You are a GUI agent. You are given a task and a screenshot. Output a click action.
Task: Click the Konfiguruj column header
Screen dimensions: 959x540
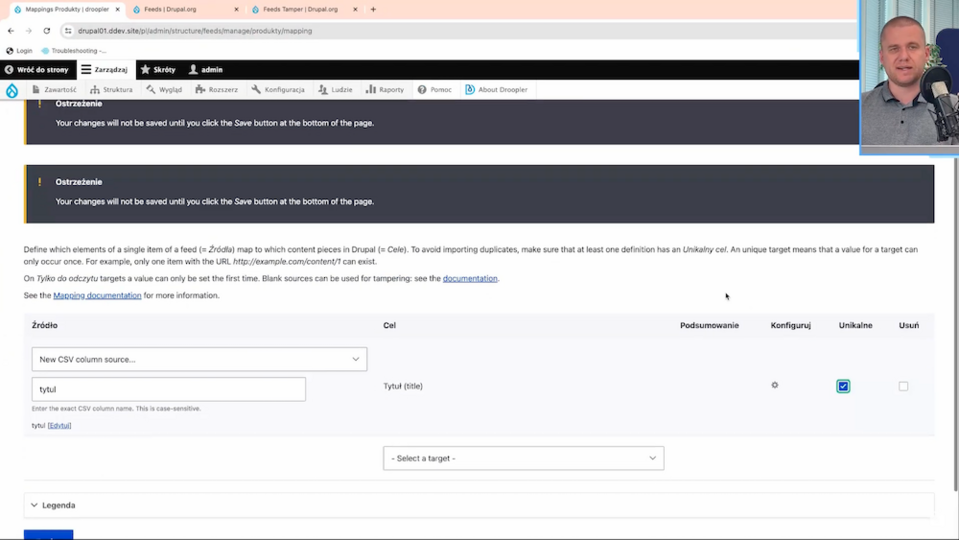(791, 325)
